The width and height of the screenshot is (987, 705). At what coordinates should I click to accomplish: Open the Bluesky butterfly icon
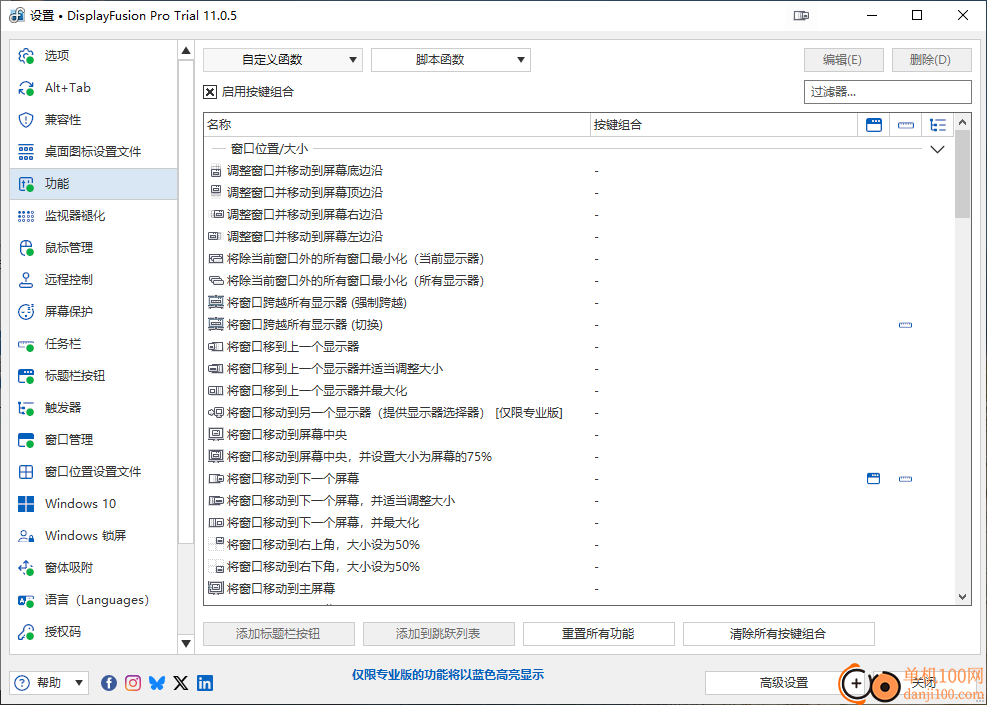157,682
